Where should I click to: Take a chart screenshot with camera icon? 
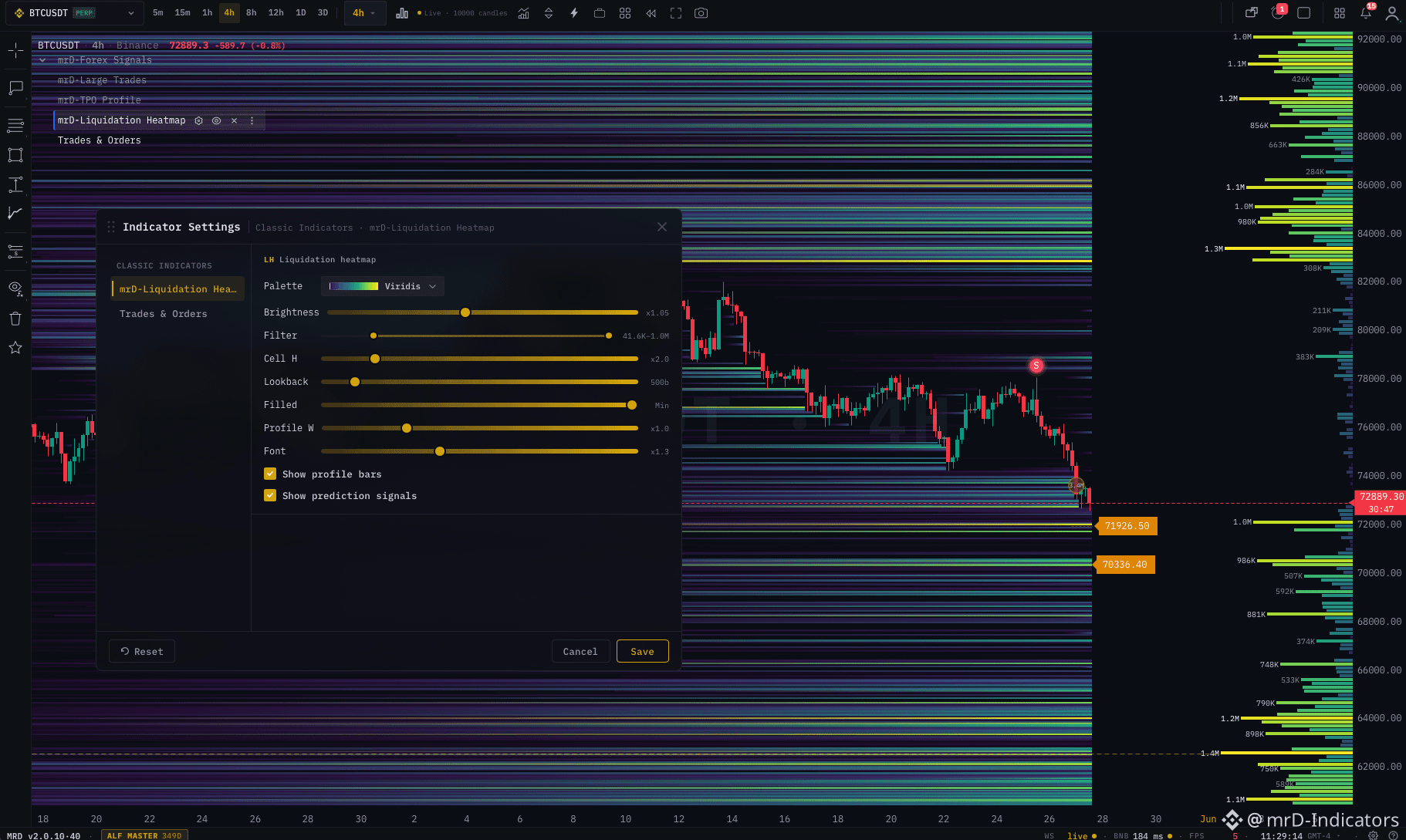[x=701, y=13]
